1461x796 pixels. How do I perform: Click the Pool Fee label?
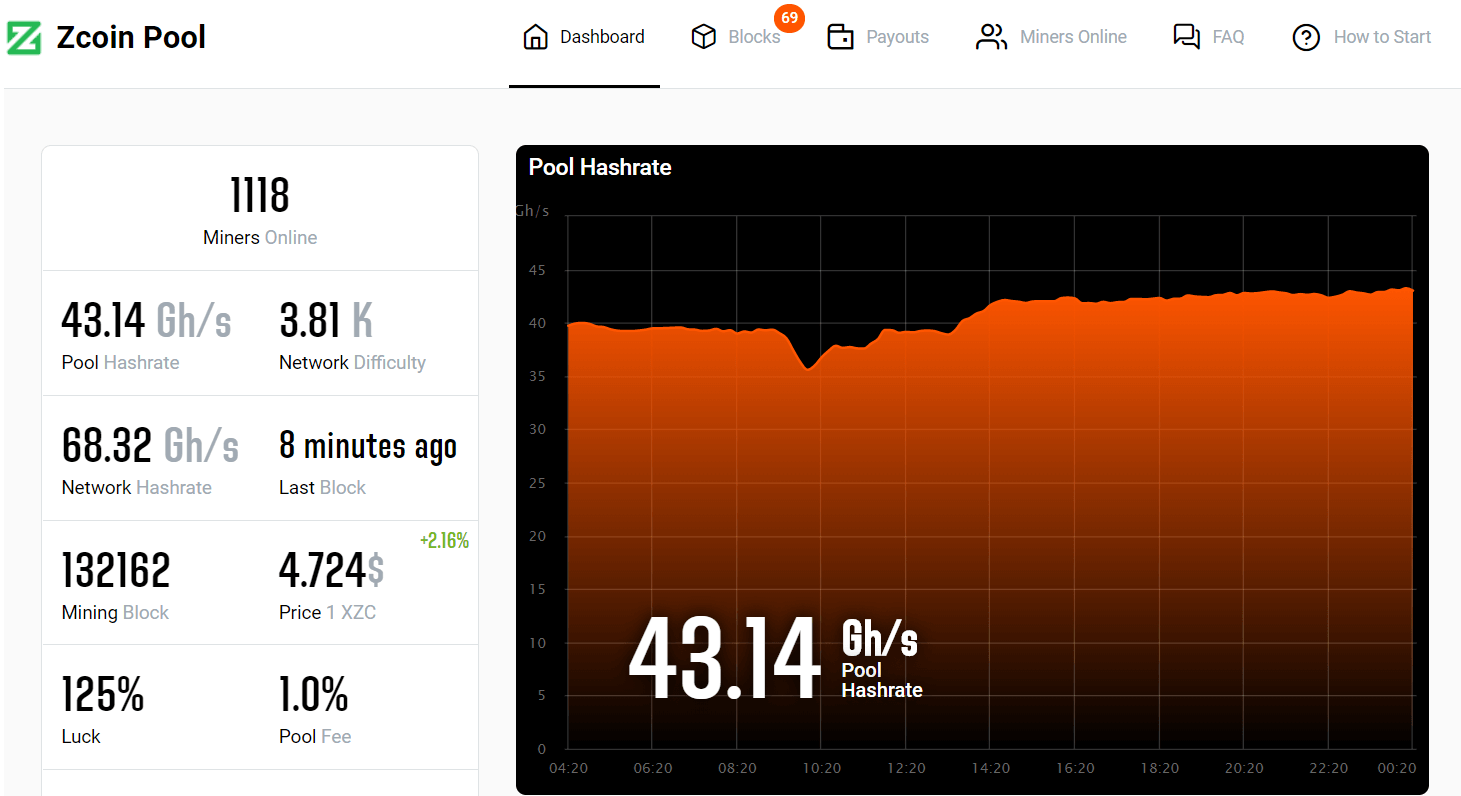(315, 737)
